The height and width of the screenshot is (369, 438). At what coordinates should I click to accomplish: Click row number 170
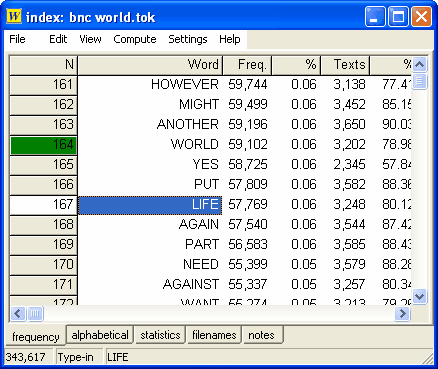[x=44, y=265]
